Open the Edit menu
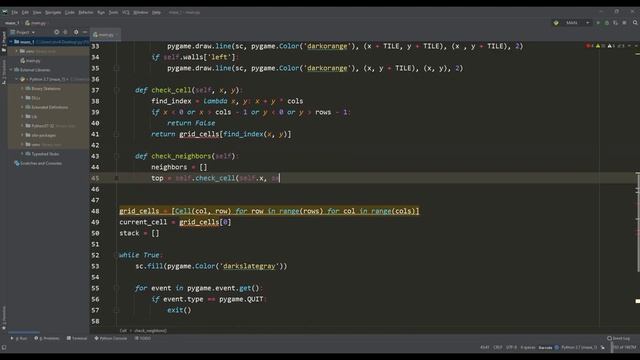Screen dimensions: 640x360 [x=25, y=12]
